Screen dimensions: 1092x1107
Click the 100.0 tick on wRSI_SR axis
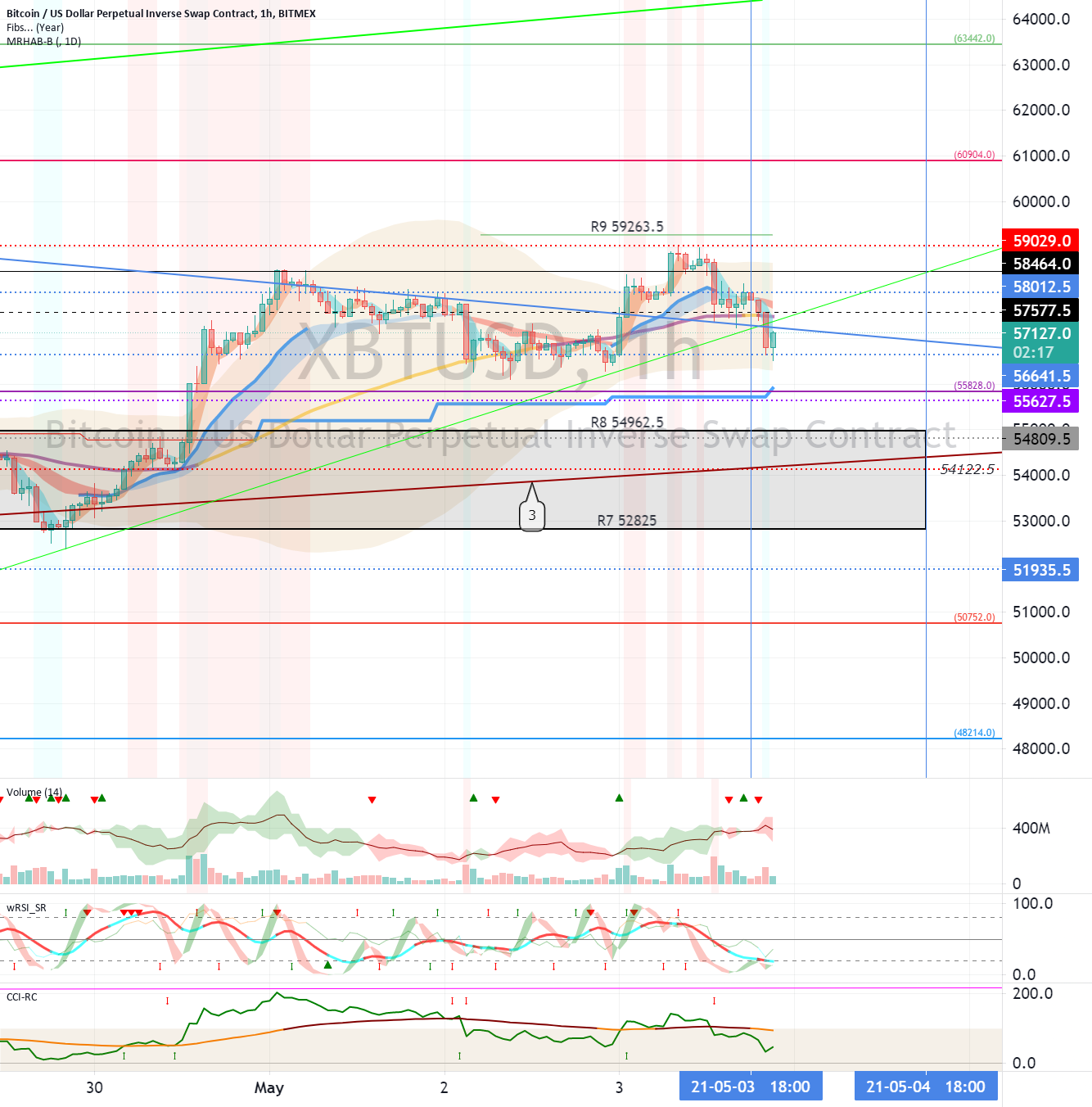click(1033, 903)
